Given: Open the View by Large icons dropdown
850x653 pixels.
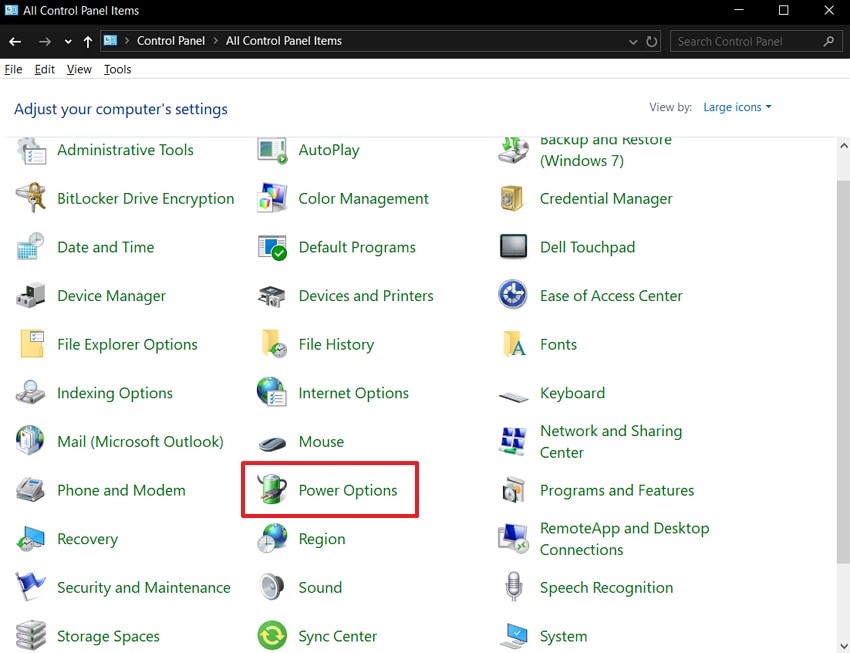Looking at the screenshot, I should point(737,107).
